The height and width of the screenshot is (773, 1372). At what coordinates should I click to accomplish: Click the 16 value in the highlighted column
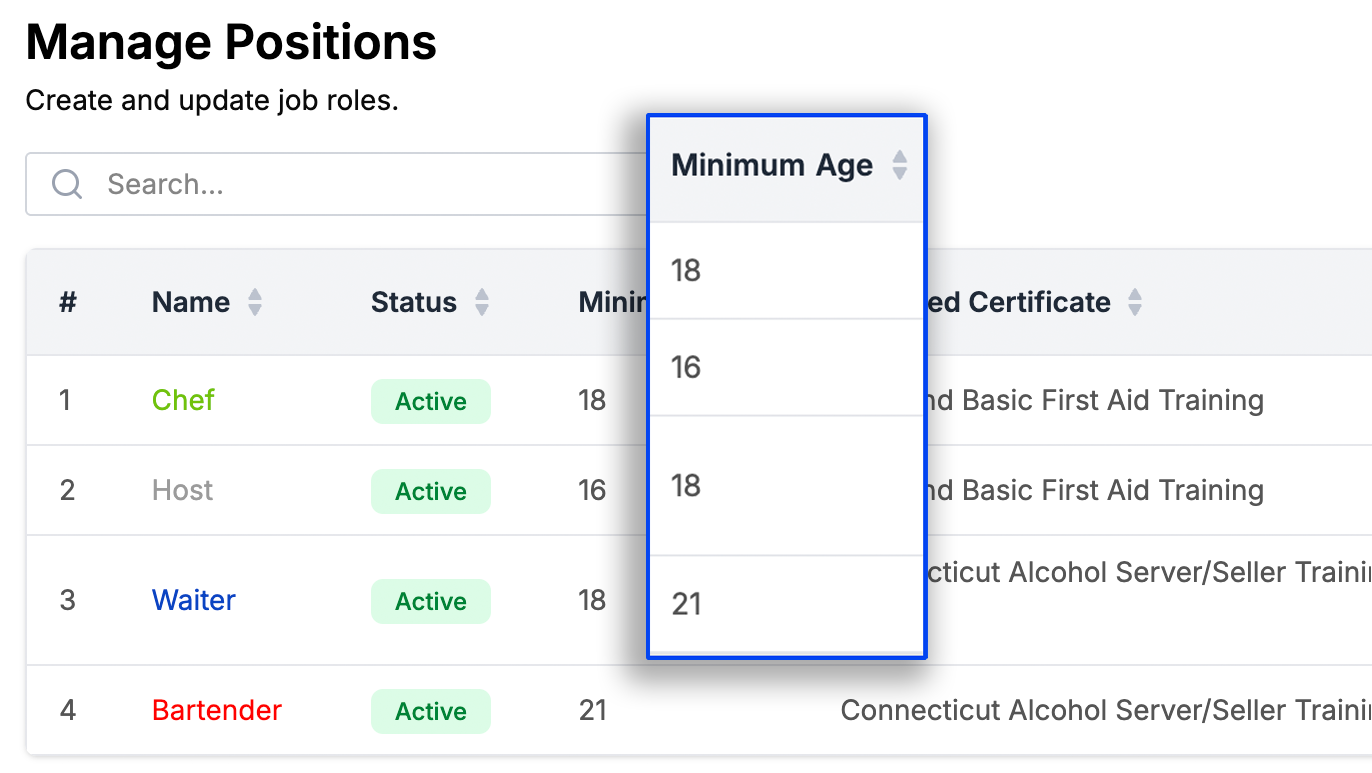click(686, 367)
